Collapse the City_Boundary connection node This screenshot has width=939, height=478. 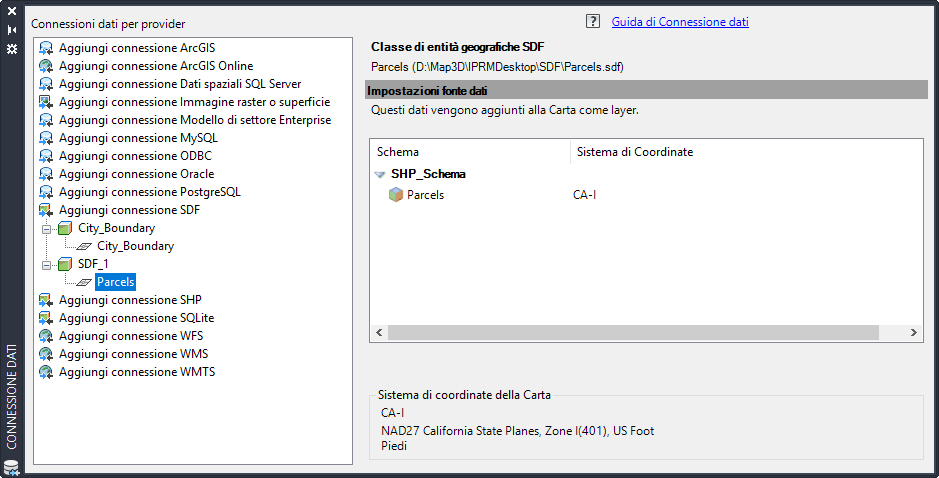coord(46,228)
